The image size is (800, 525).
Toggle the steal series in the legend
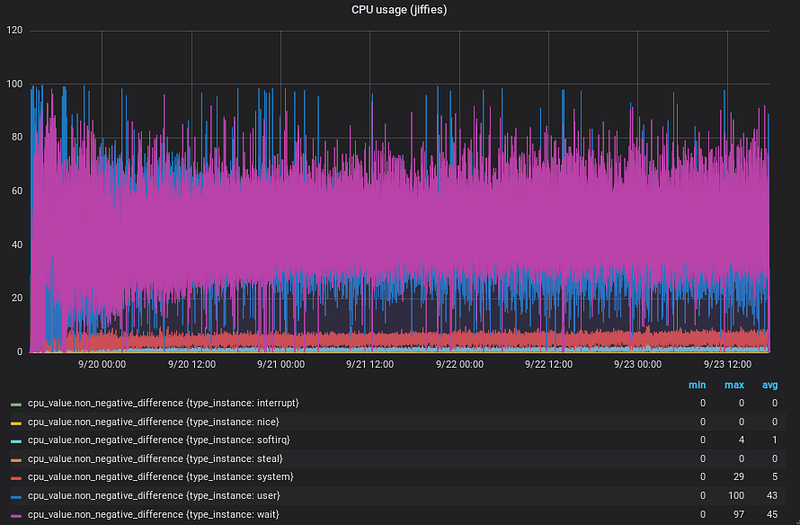155,459
